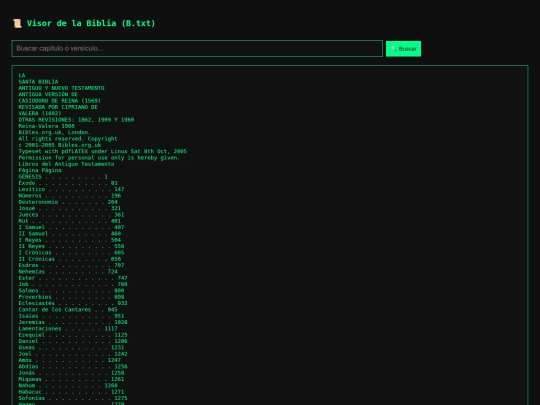Click the 'Typeset with pdfLATEX' line
The width and height of the screenshot is (540, 405).
click(x=103, y=151)
